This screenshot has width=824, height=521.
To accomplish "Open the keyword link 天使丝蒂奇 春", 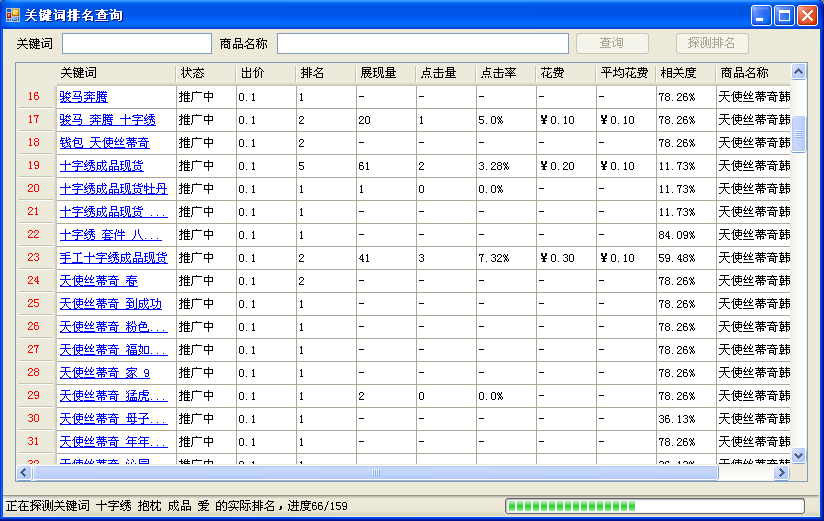I will [99, 281].
